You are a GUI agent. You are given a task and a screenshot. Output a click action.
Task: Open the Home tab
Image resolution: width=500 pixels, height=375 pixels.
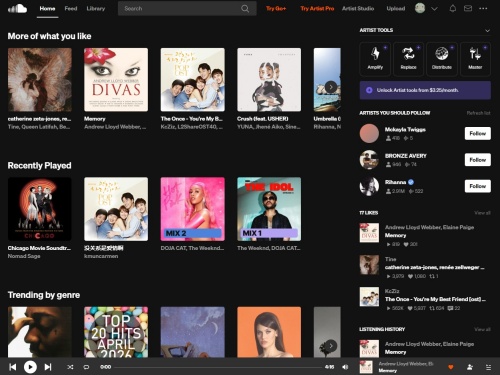(x=47, y=8)
